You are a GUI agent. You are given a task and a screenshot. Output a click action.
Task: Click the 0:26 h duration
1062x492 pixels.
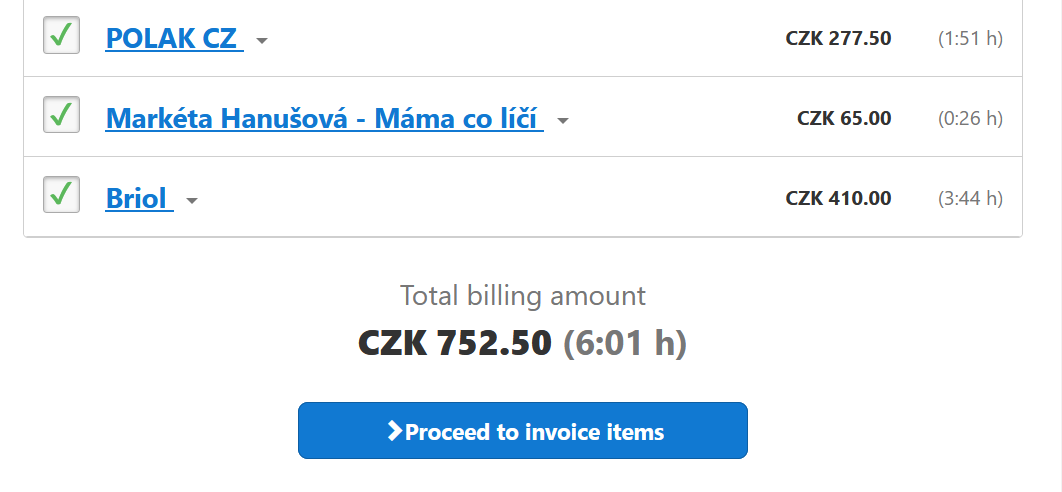[x=970, y=119]
